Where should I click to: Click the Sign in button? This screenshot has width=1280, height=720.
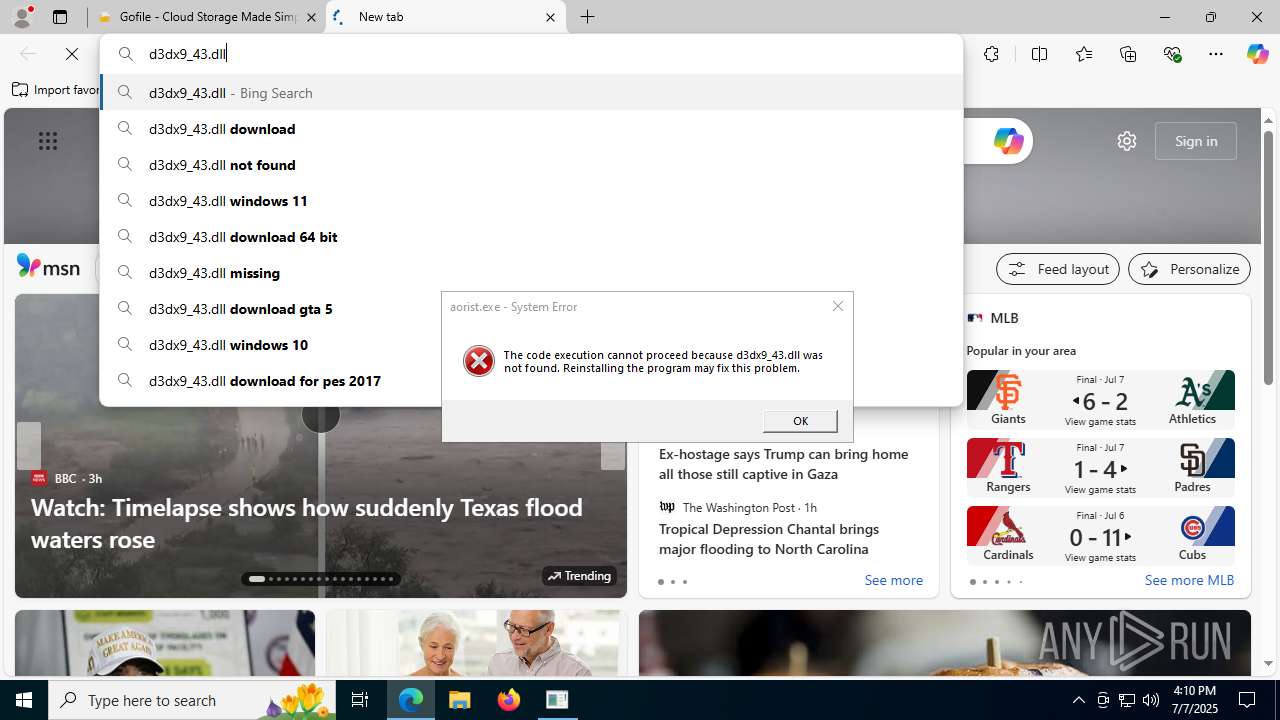point(1196,141)
